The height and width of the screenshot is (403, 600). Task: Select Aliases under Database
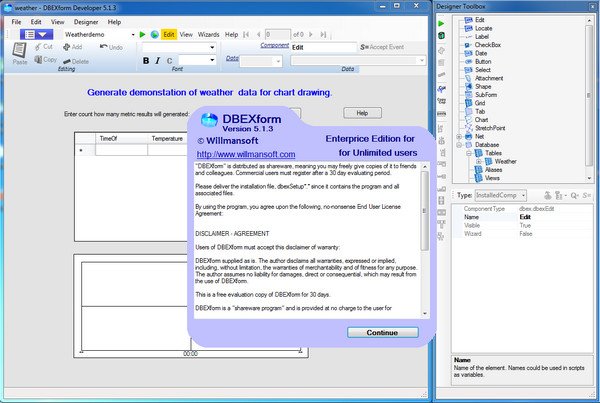click(493, 170)
